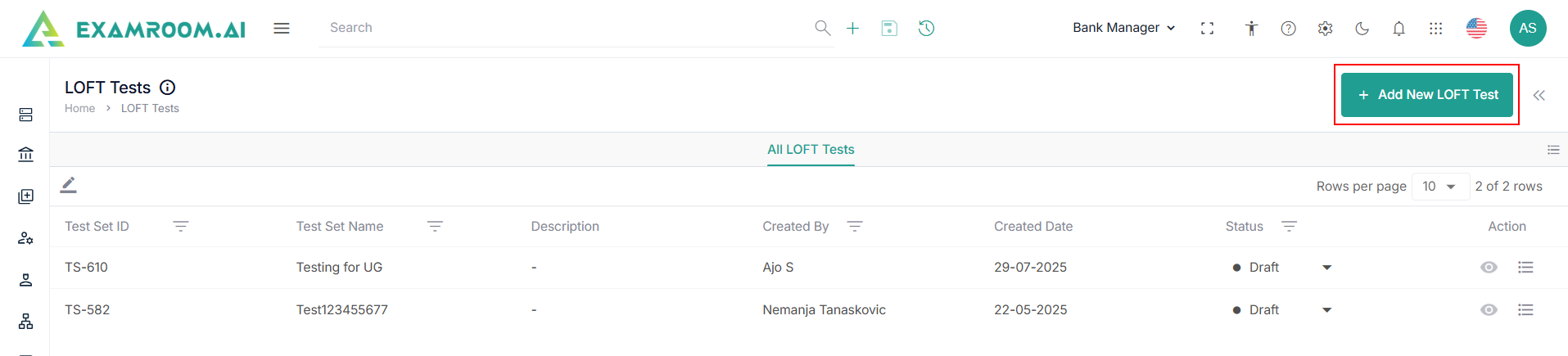Open the accessibility figure icon

1251,28
